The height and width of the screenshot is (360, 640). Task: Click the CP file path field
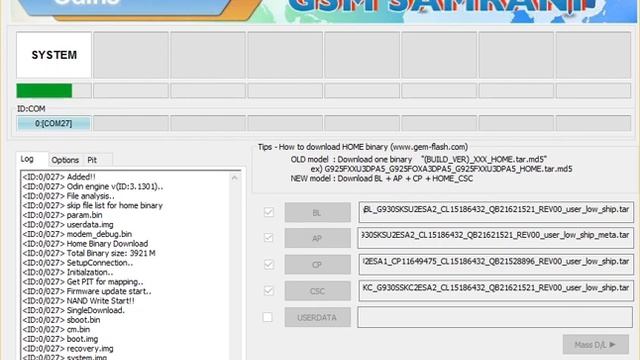point(496,264)
